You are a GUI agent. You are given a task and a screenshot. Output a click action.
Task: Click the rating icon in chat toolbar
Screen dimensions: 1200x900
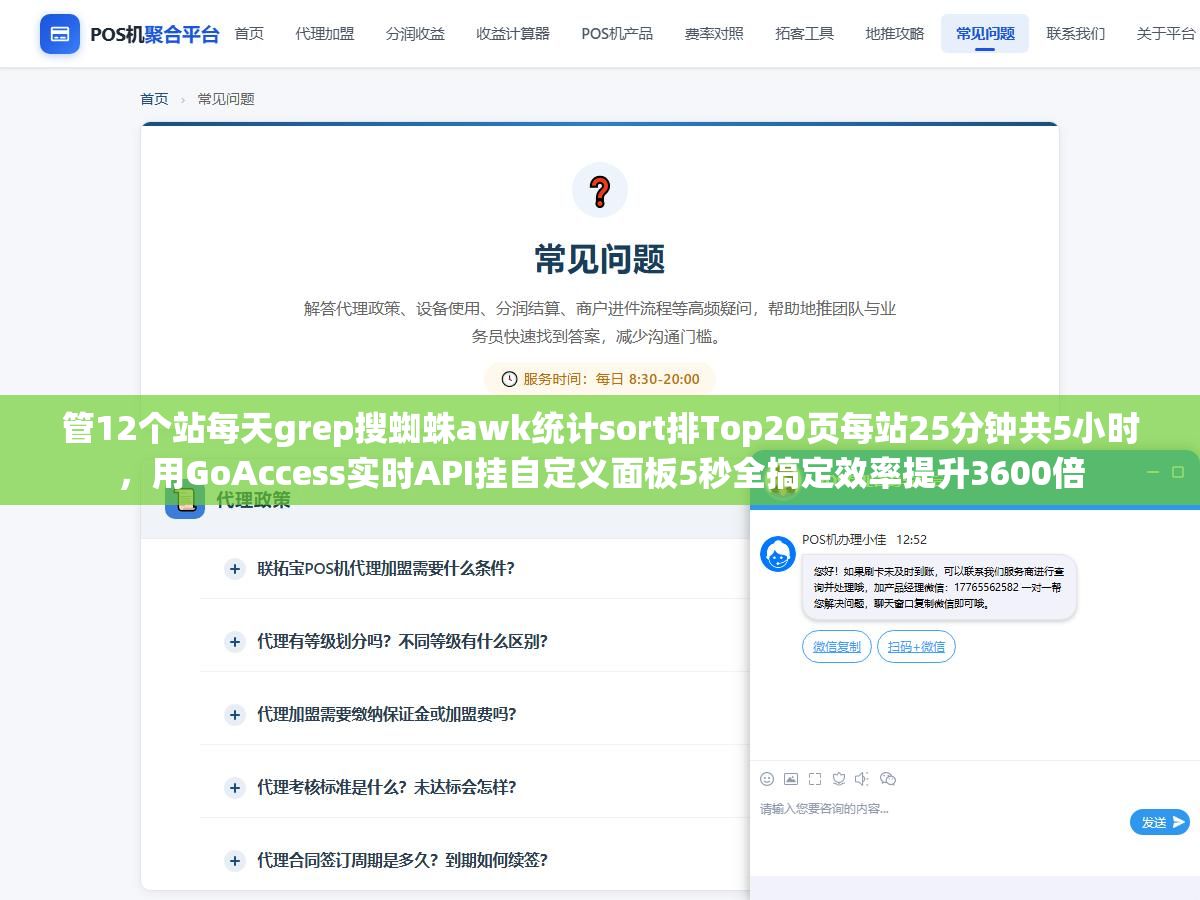(839, 779)
